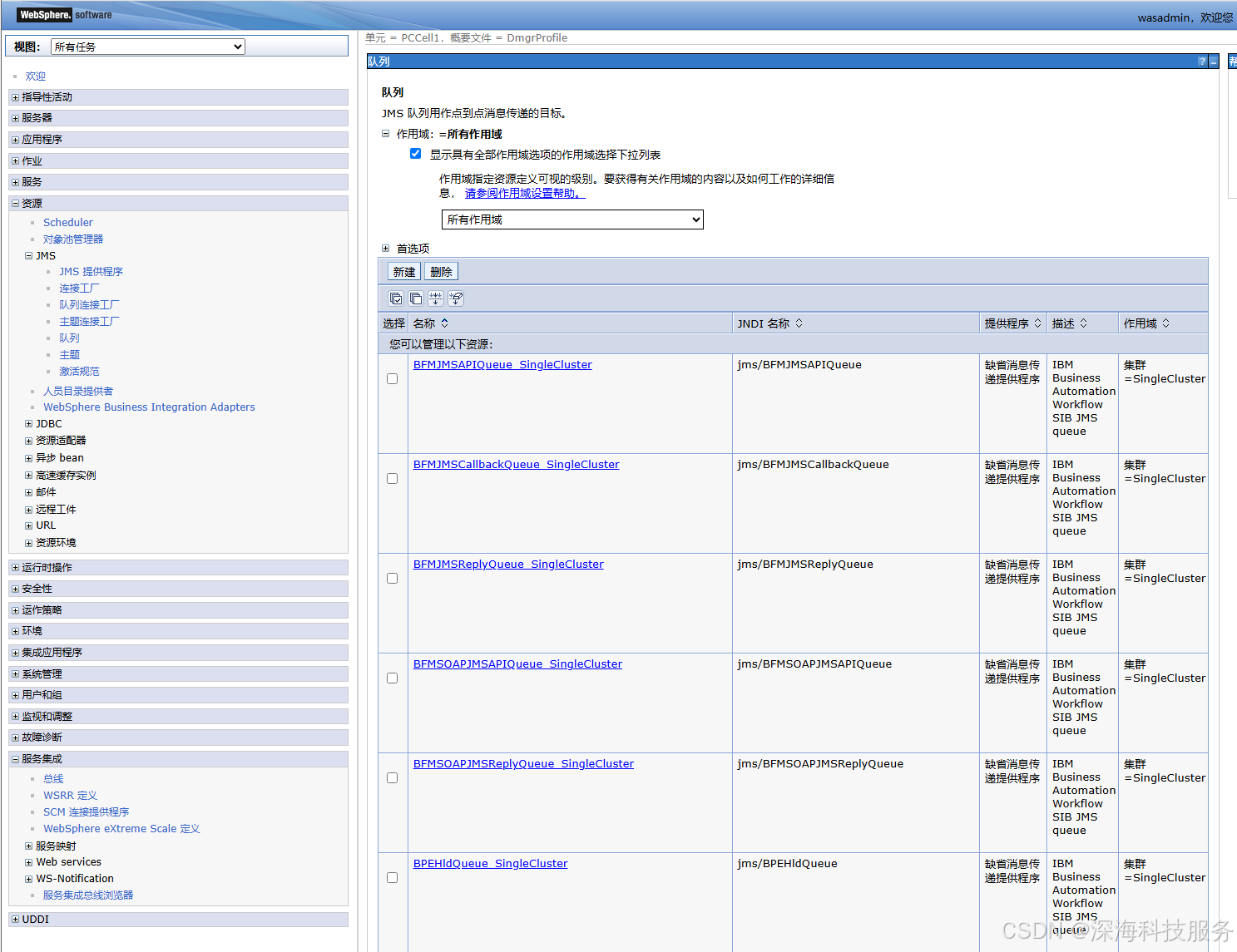This screenshot has height=952, width=1237.
Task: Expand the 首选项 section
Action: point(385,248)
